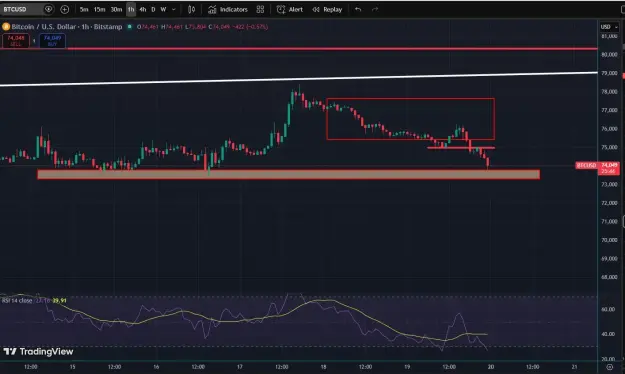This screenshot has width=625, height=374.
Task: Click the 78,000 price axis label
Action: click(x=609, y=92)
